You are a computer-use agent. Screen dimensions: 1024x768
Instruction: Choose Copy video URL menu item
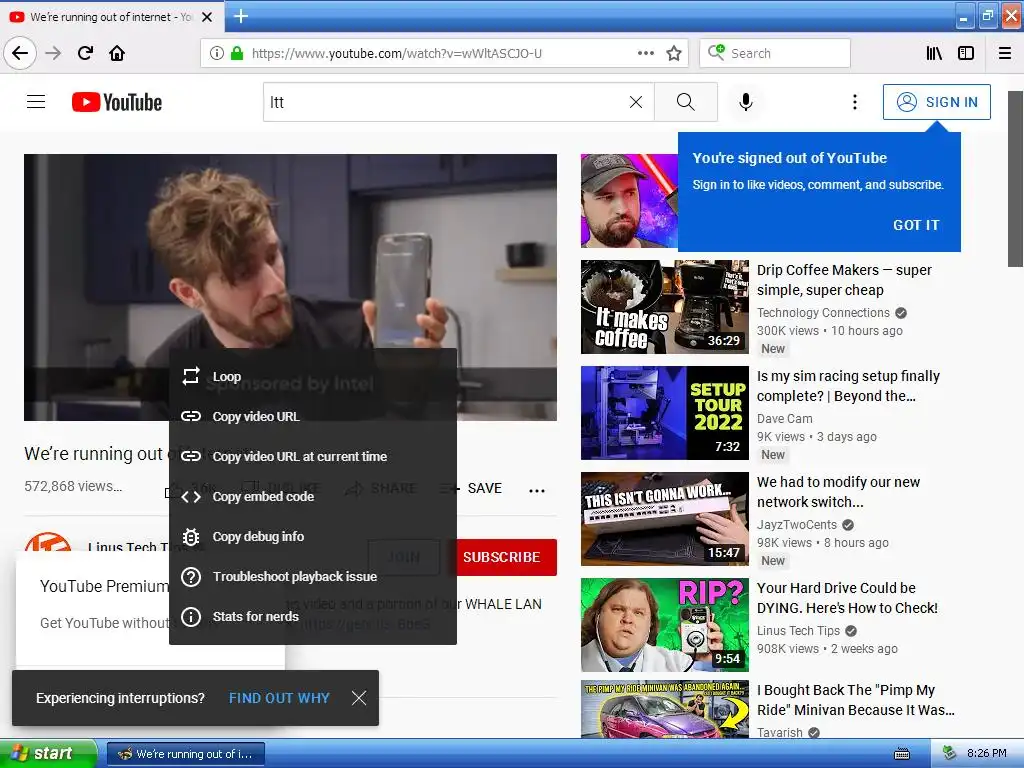tap(313, 416)
